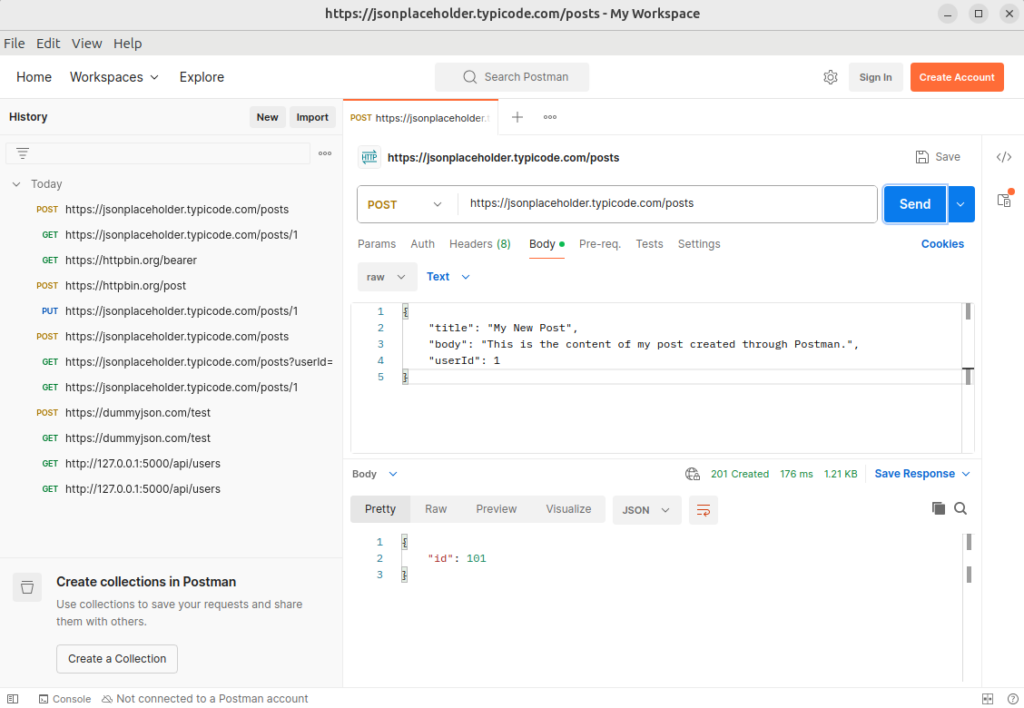
Task: Search the response with magnifier icon
Action: point(960,508)
